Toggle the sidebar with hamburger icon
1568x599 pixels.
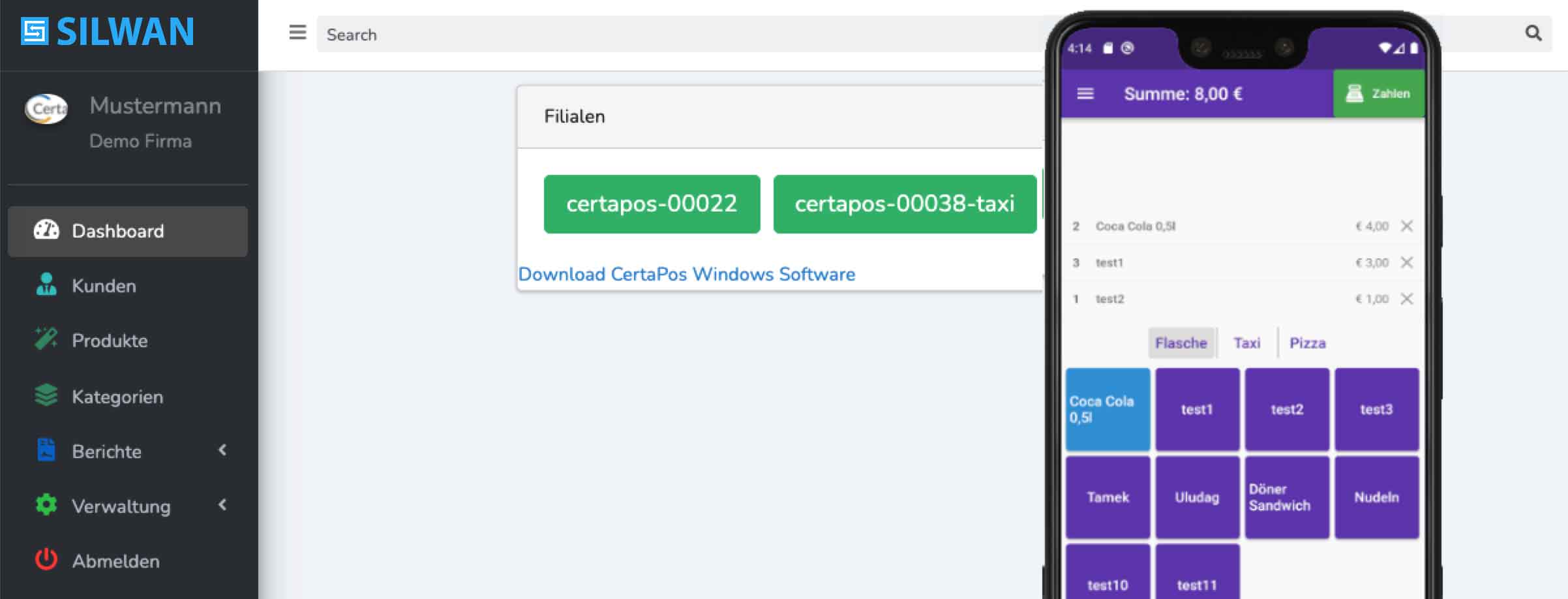pyautogui.click(x=297, y=33)
